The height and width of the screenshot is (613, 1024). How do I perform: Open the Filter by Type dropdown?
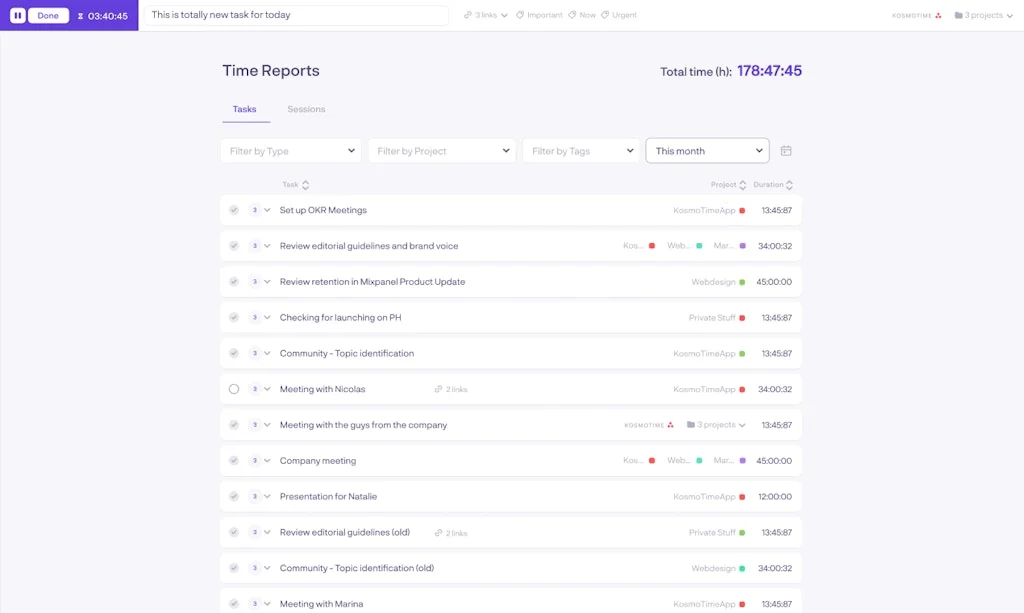pos(291,151)
